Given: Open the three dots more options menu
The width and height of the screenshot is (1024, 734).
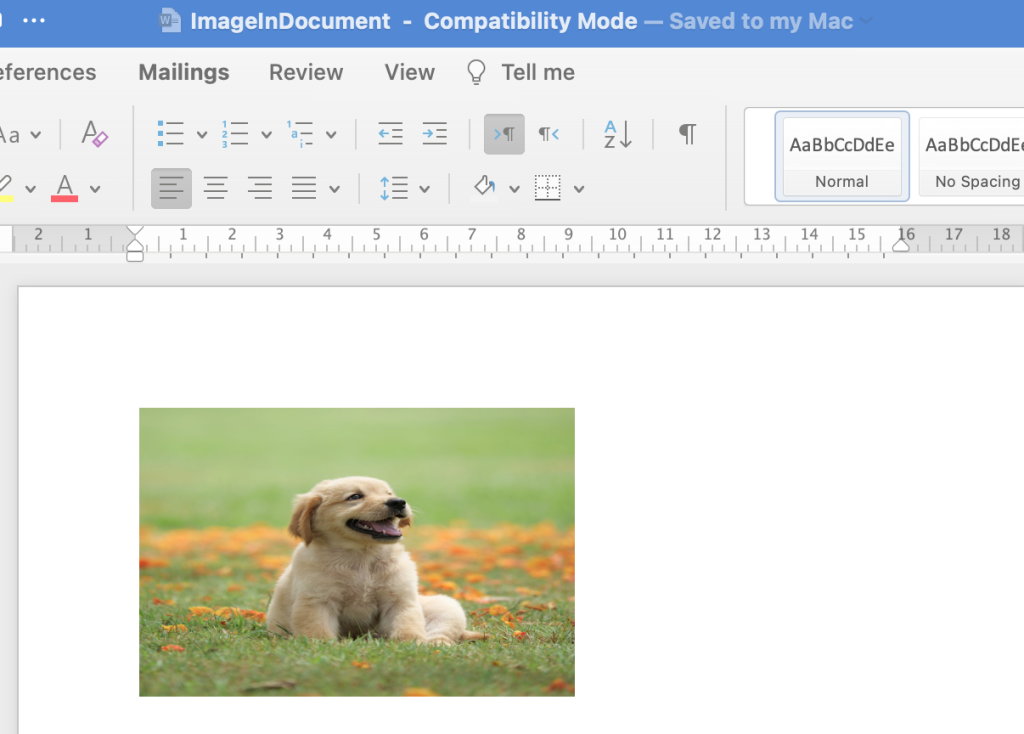Looking at the screenshot, I should point(34,20).
